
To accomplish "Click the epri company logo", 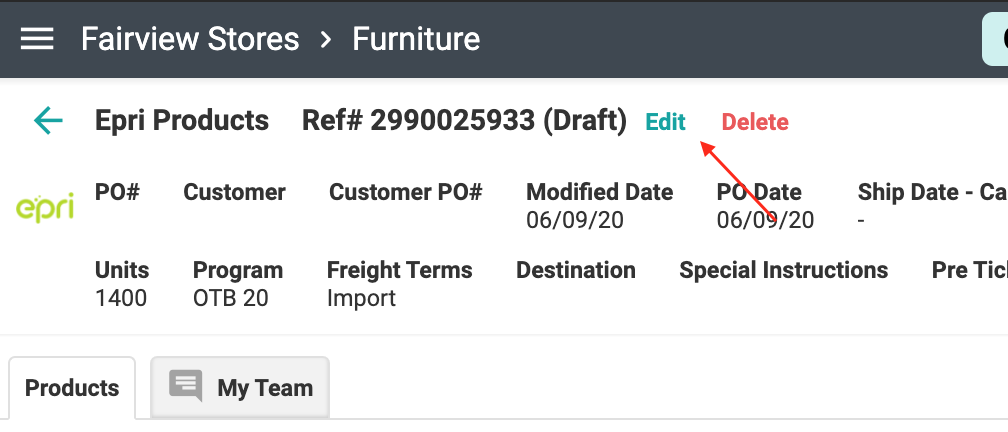I will click(45, 207).
